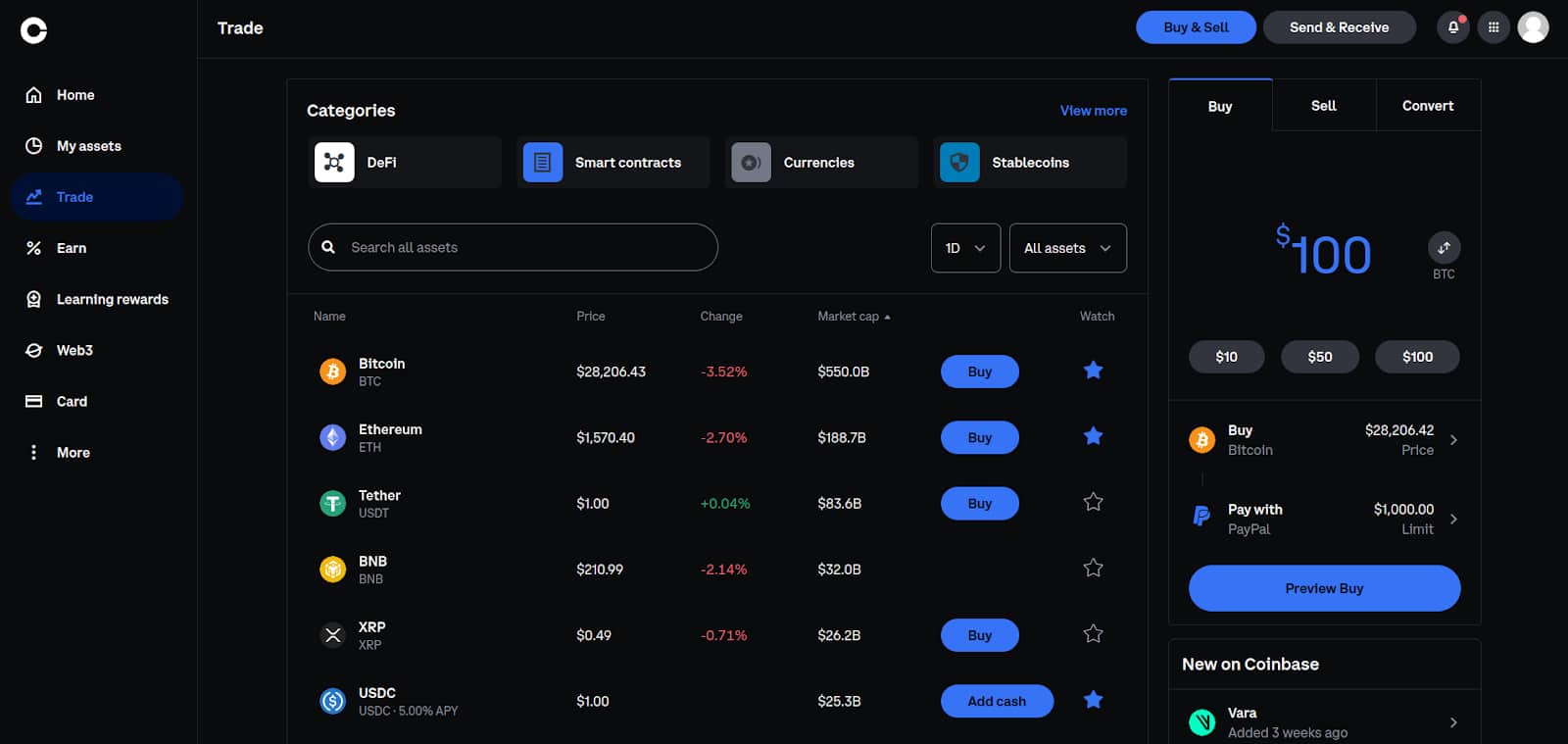Sort by the Price column header
This screenshot has width=1568, height=744.
click(591, 317)
